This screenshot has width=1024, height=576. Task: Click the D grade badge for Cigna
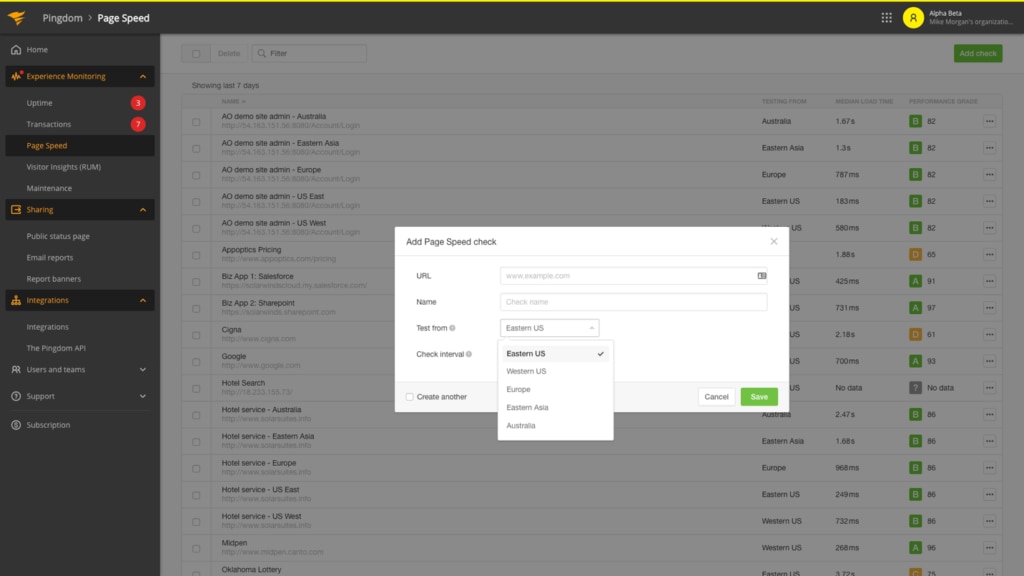tap(915, 334)
